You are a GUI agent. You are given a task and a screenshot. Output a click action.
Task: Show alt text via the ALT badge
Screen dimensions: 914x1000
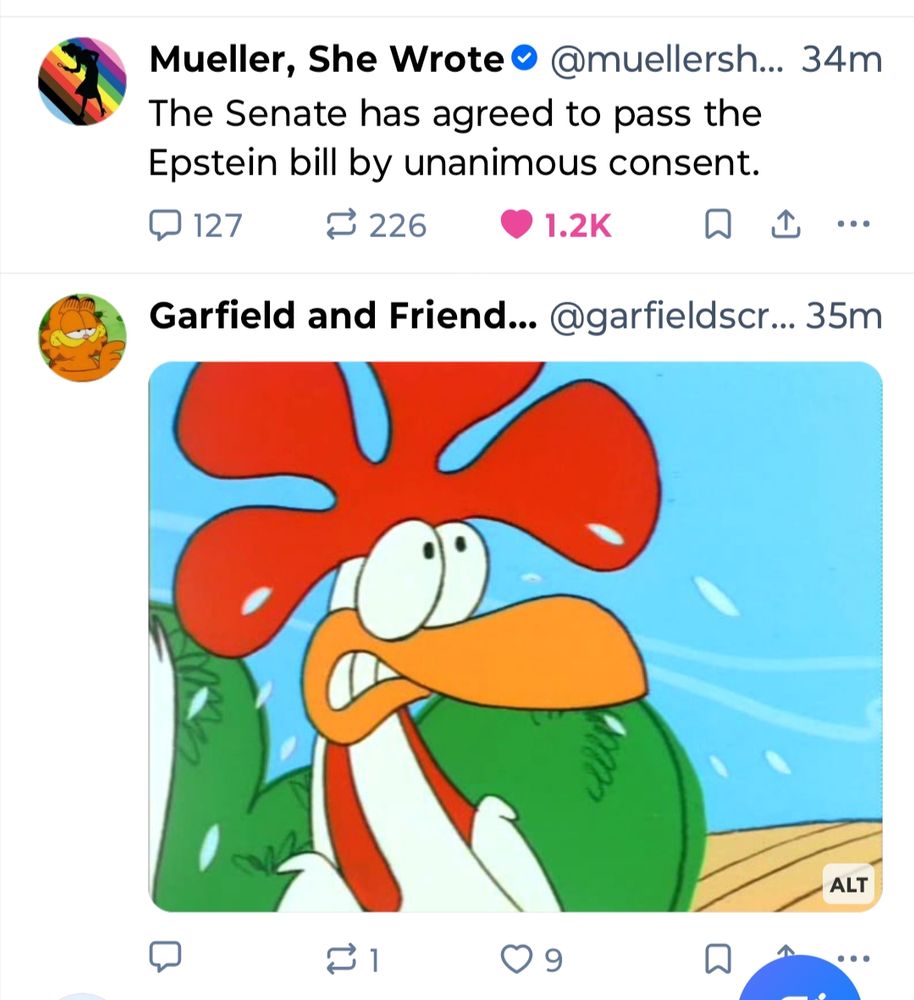click(x=847, y=884)
